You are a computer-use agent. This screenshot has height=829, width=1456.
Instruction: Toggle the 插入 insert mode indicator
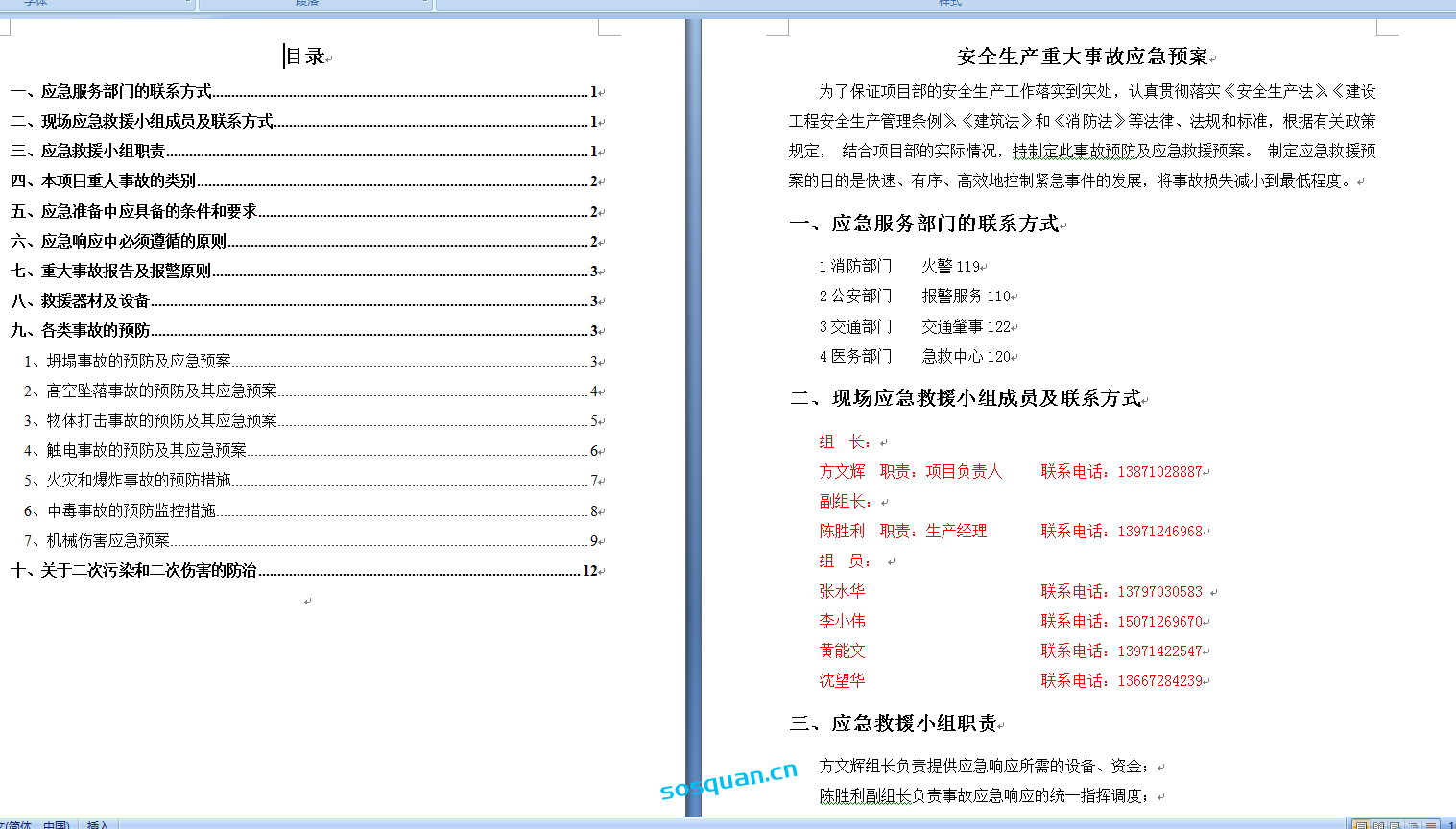[x=98, y=824]
